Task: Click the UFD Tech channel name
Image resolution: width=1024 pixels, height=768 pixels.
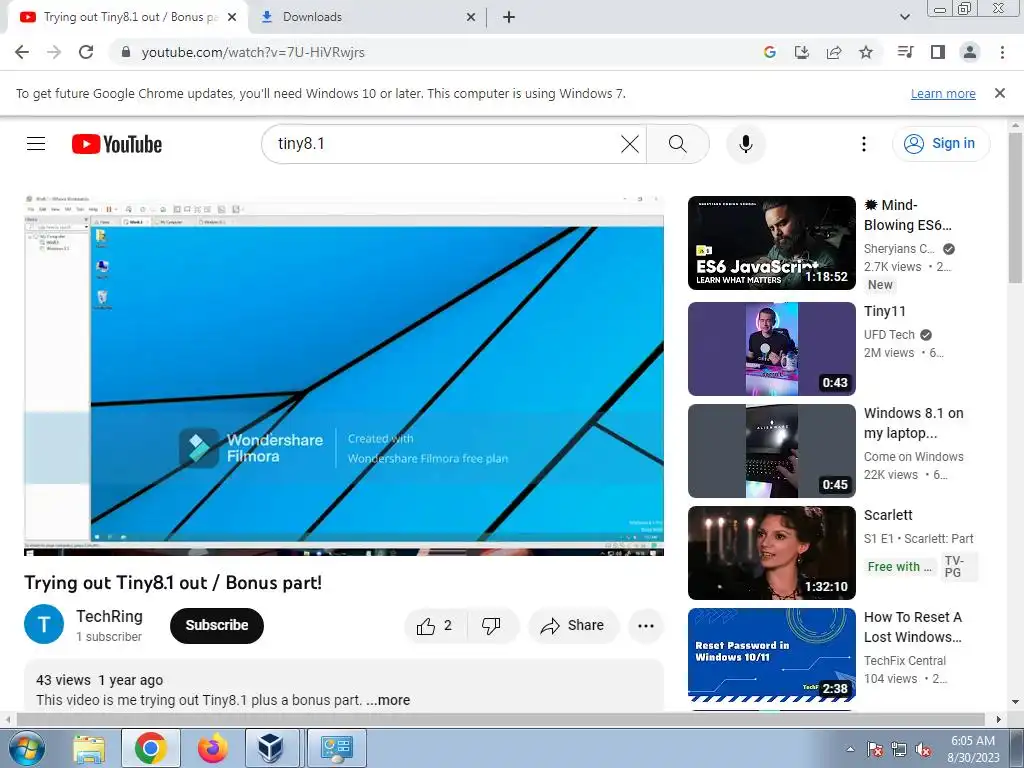Action: 889,335
